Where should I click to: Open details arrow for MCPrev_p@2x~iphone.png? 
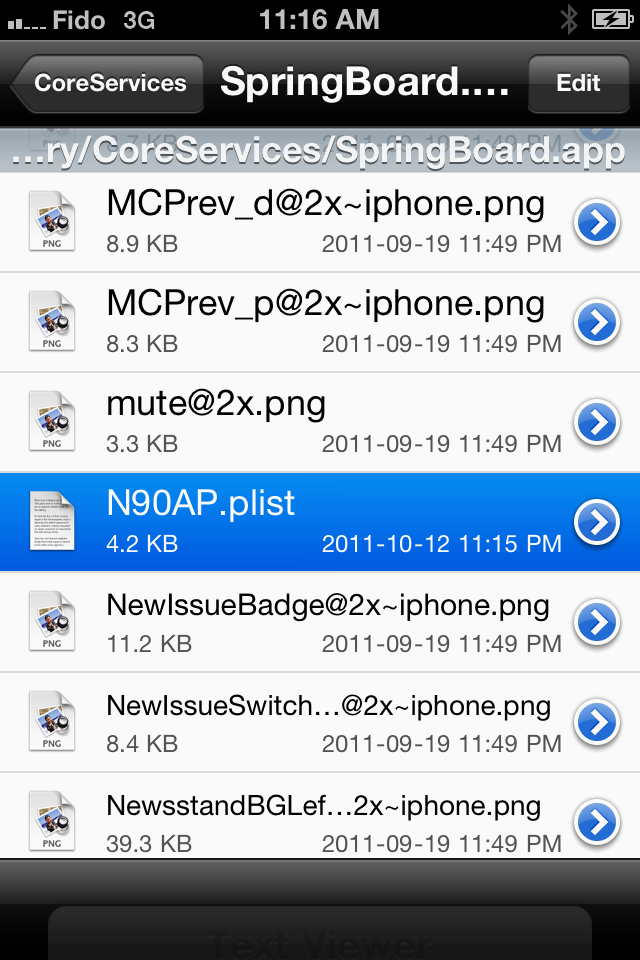(x=597, y=322)
